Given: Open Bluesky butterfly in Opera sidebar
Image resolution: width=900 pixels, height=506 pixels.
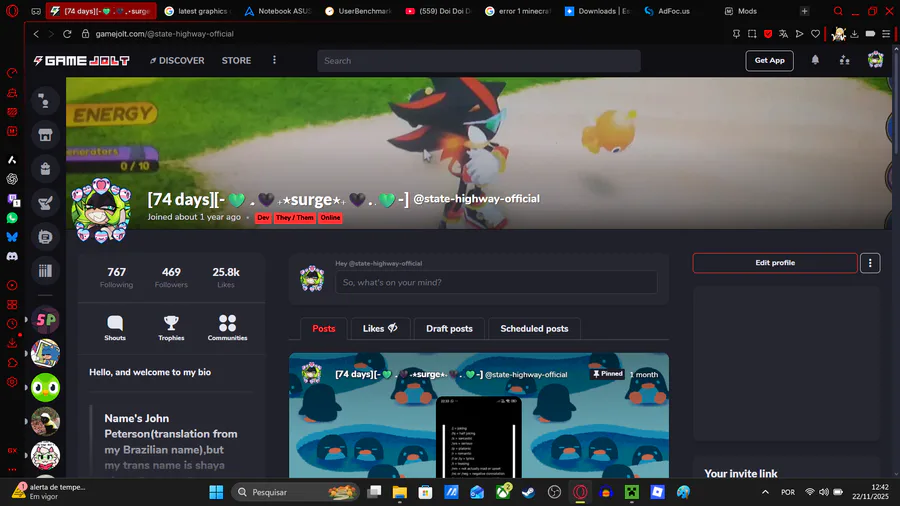Looking at the screenshot, I should [x=12, y=237].
